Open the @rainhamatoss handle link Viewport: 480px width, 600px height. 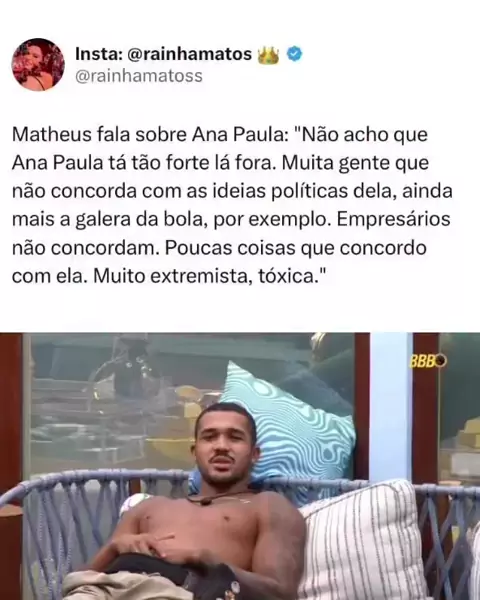pos(139,76)
